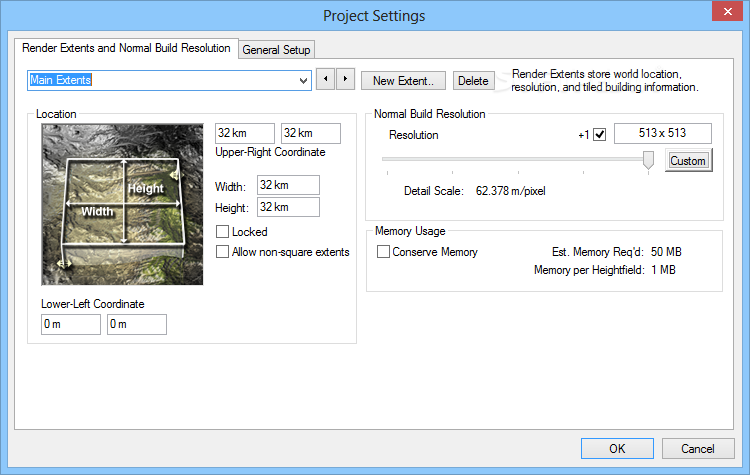Click the Memory per Heightfield 1 MB value
The width and height of the screenshot is (750, 475).
(x=663, y=270)
